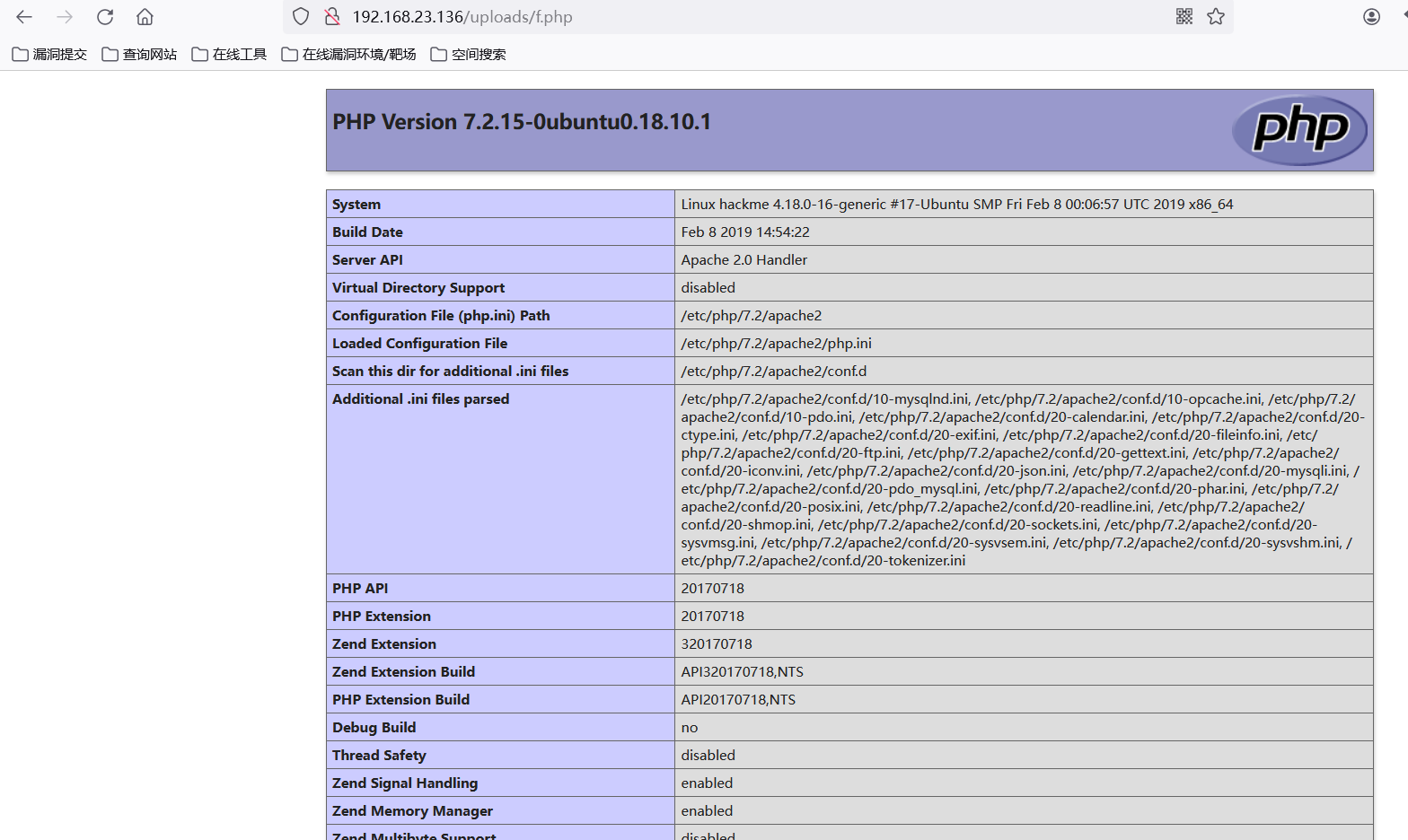Click the PHP API 20170718 value
The image size is (1408, 840).
click(712, 589)
